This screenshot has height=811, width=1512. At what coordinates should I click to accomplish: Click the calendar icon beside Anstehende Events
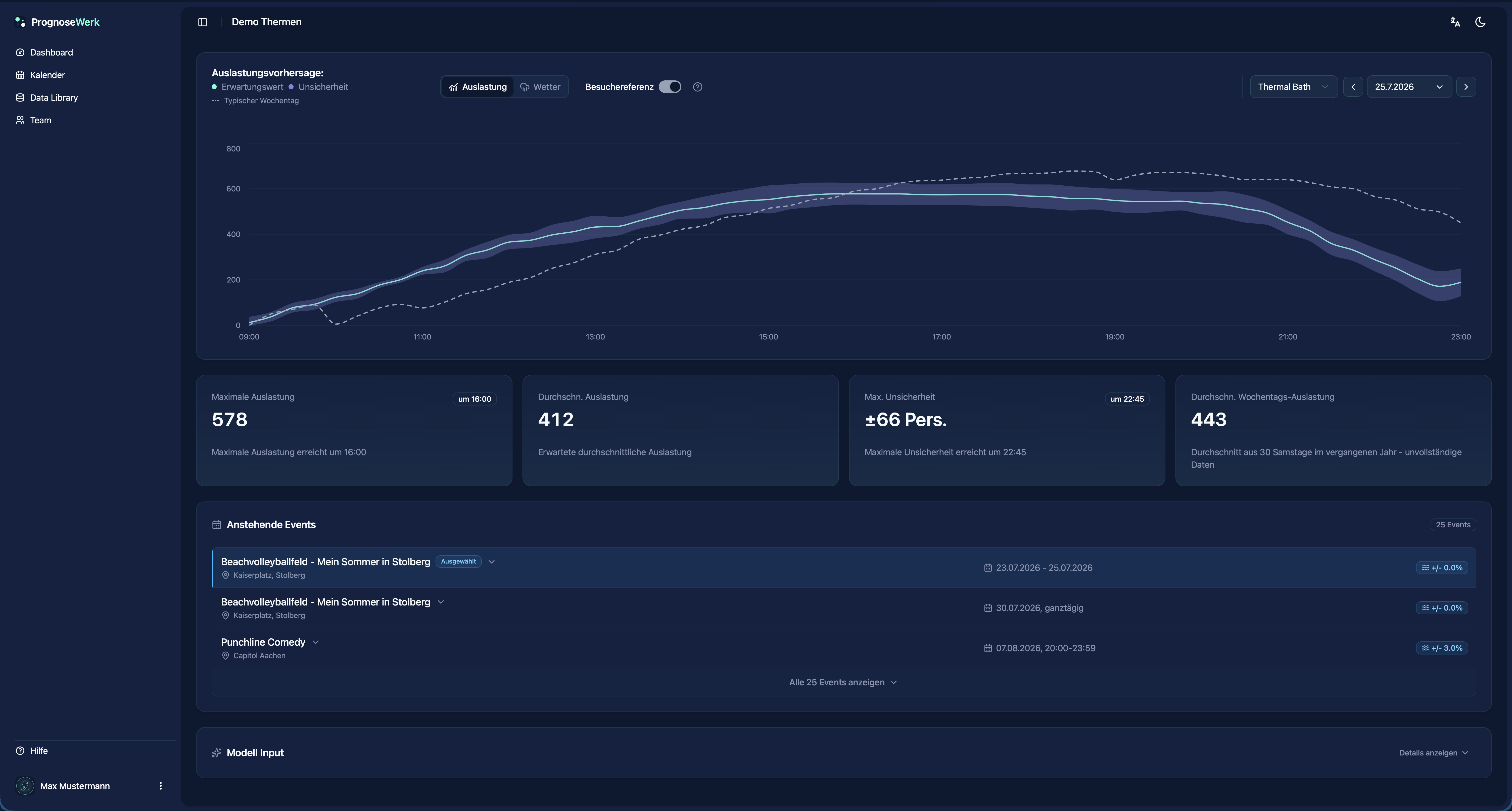(217, 525)
